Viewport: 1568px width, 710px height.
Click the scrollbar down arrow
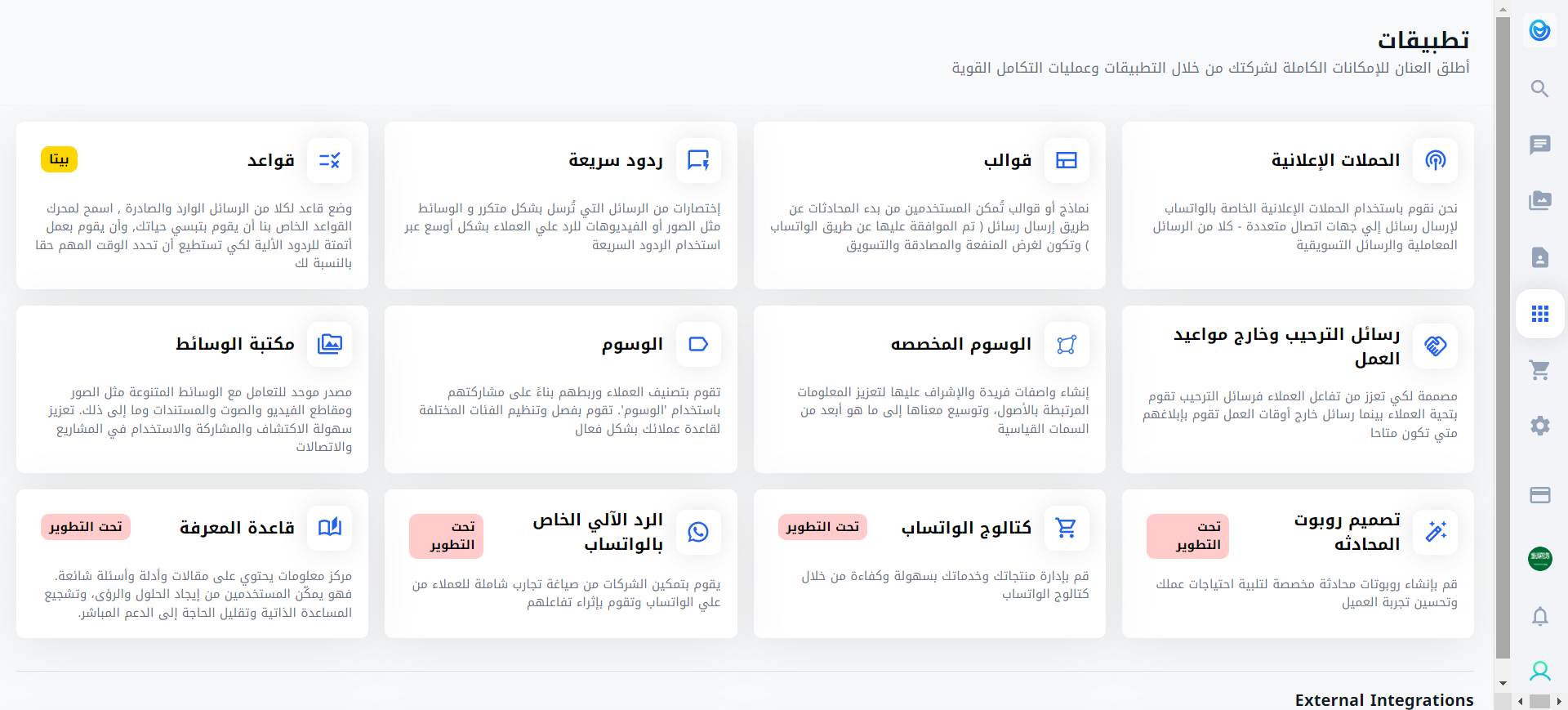1503,684
